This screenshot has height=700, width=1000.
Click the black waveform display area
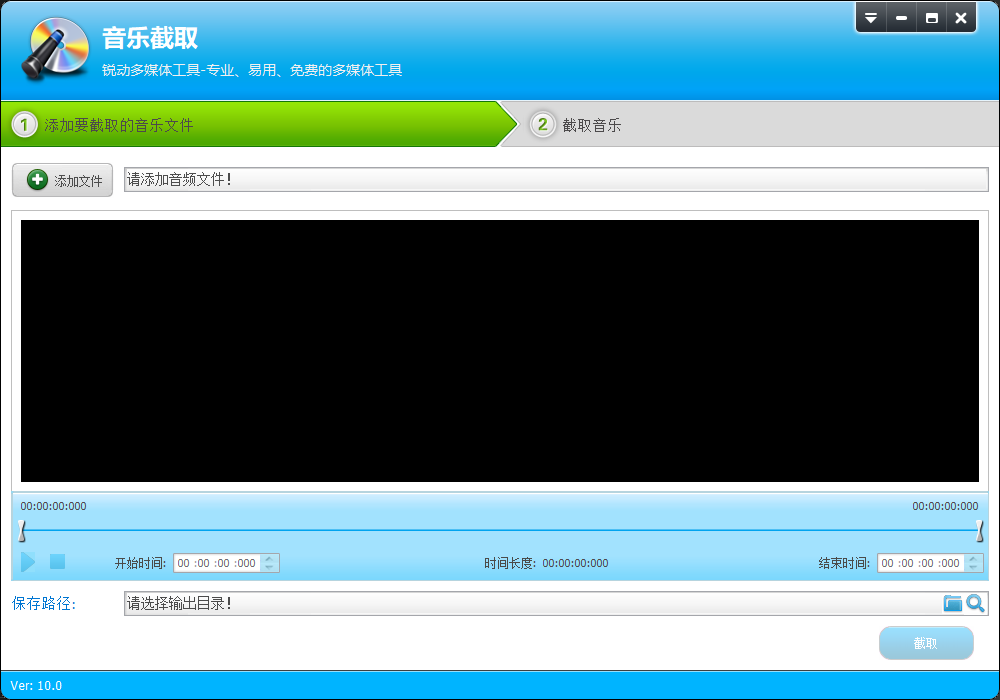coord(500,351)
